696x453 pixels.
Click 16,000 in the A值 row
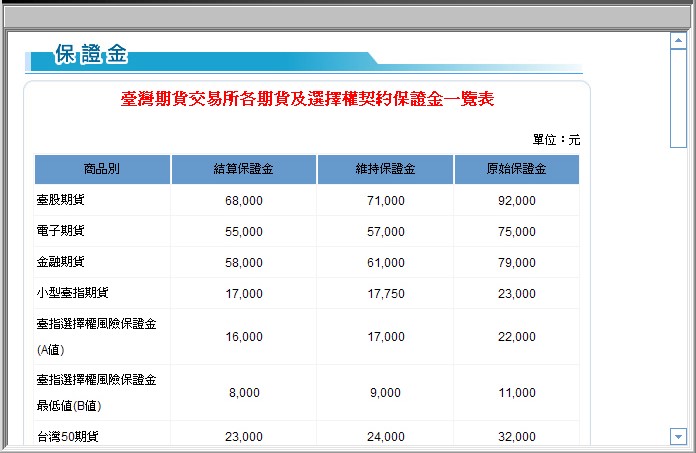coord(244,337)
